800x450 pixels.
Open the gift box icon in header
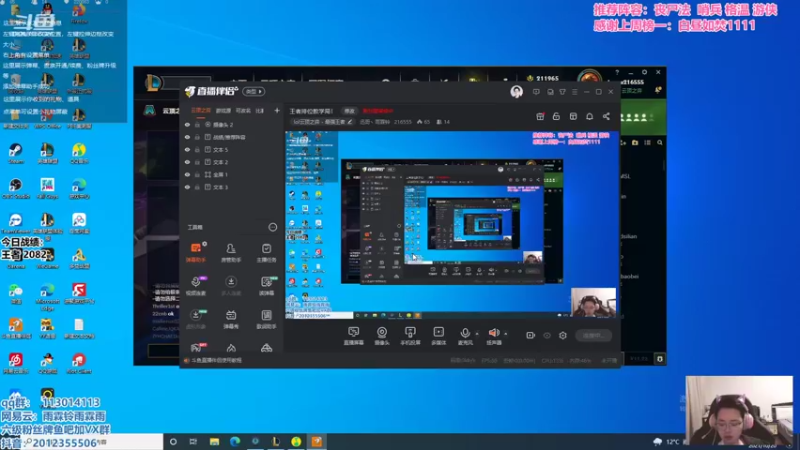tap(540, 116)
